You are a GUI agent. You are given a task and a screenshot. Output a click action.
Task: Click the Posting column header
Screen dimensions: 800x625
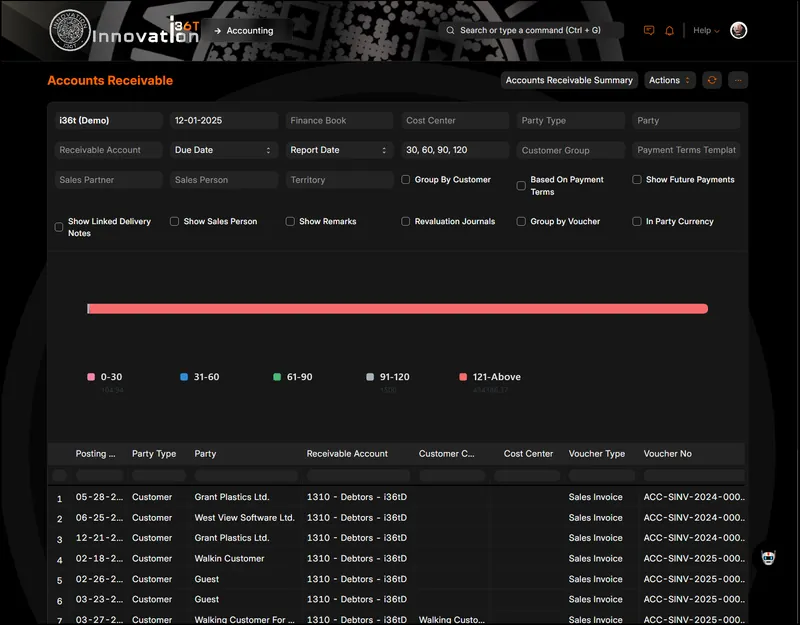click(95, 454)
